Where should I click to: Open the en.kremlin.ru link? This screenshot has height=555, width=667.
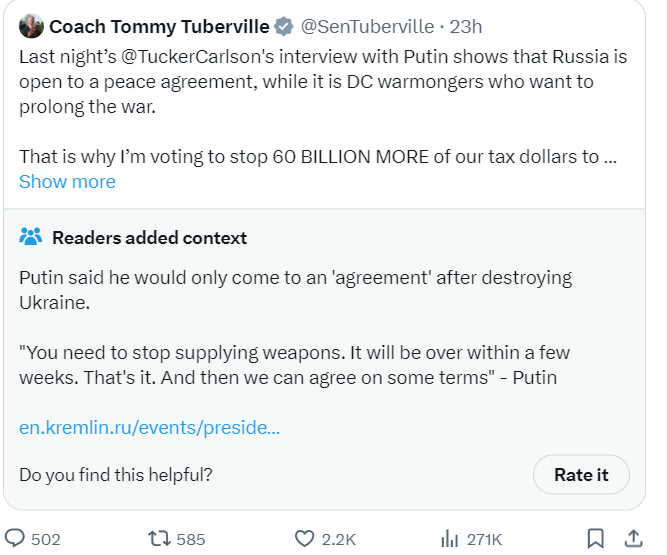pyautogui.click(x=149, y=428)
